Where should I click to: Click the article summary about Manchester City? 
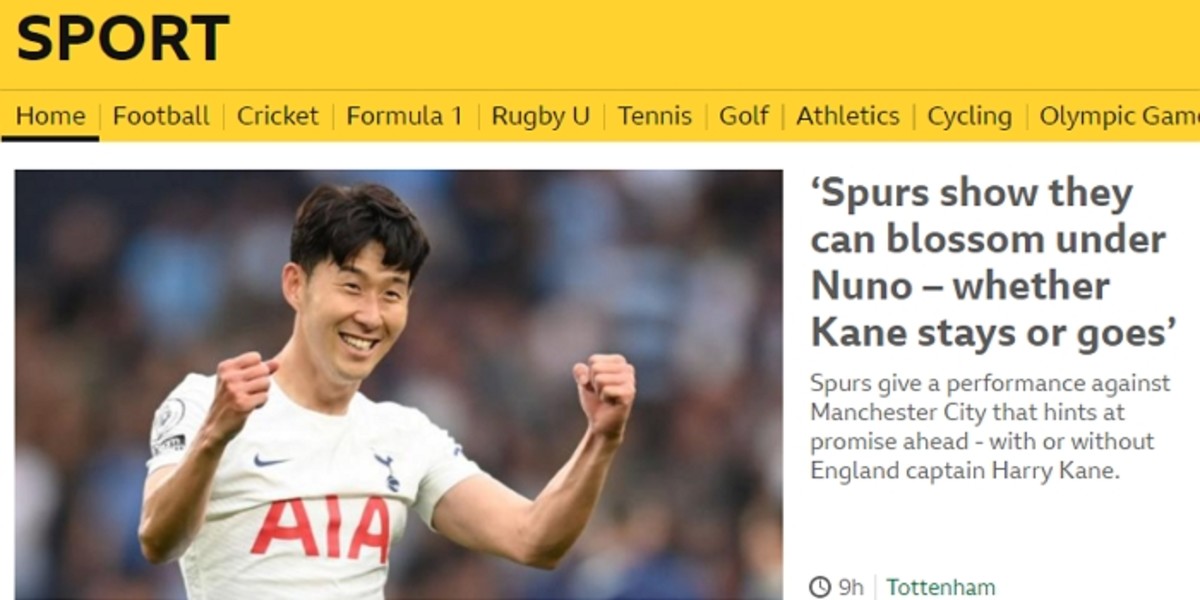[x=990, y=427]
